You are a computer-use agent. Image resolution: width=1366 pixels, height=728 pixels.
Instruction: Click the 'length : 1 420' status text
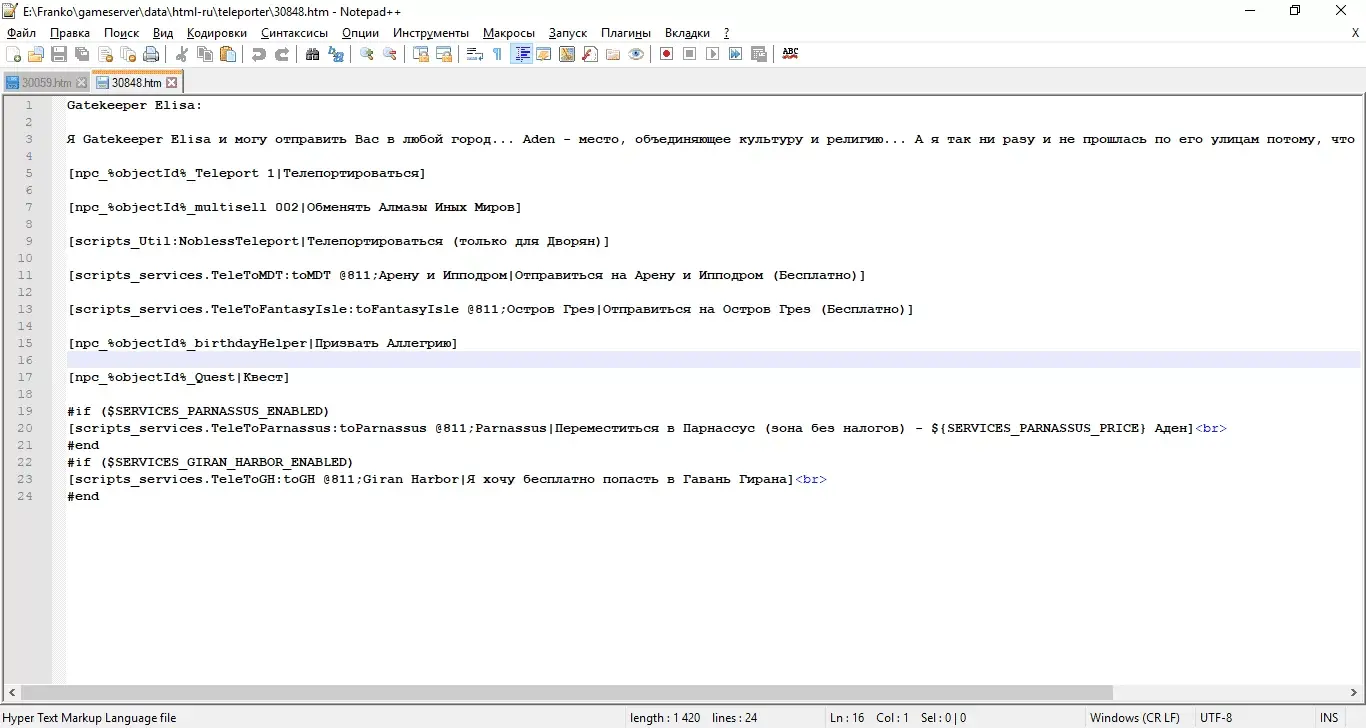[665, 717]
